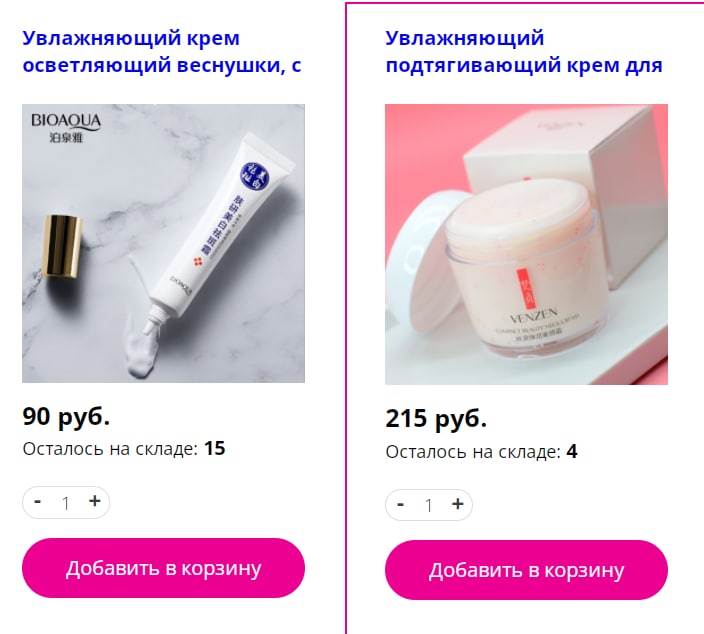Viewport: 704px width, 634px height.
Task: Click the gold cap in the BIOAQUA photo
Action: [62, 246]
